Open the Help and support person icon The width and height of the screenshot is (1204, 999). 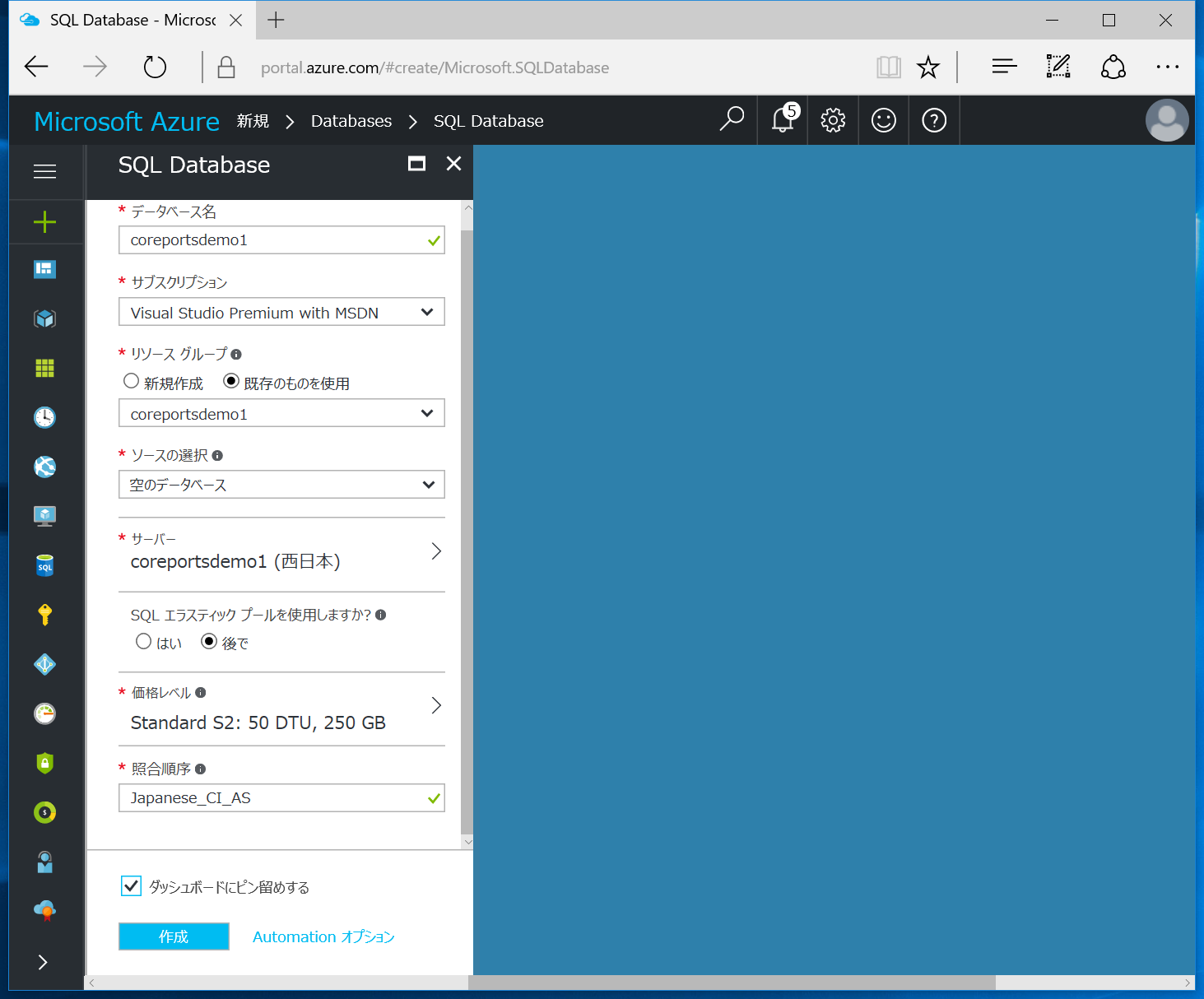tap(44, 862)
